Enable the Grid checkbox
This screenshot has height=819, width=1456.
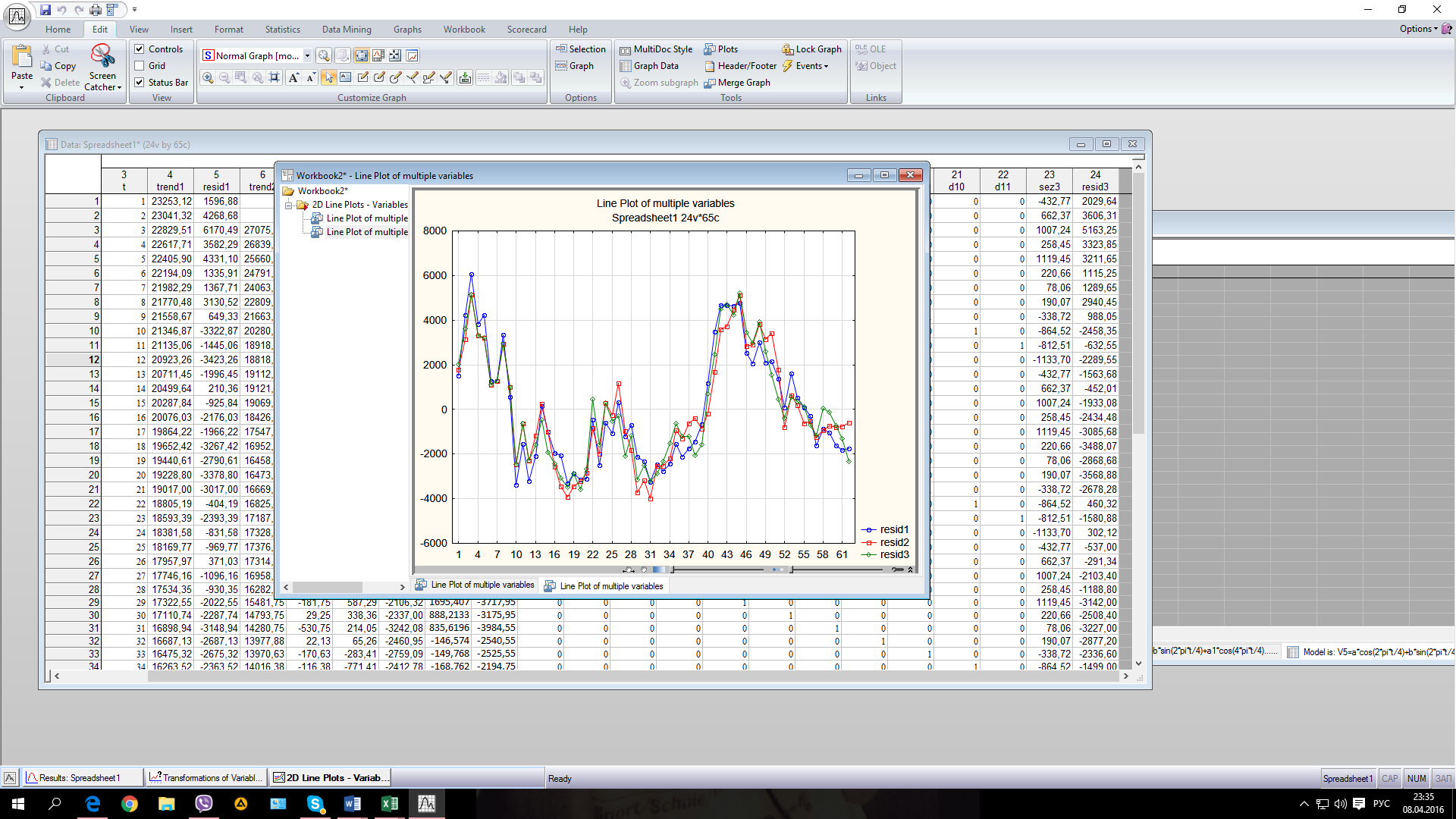(140, 66)
